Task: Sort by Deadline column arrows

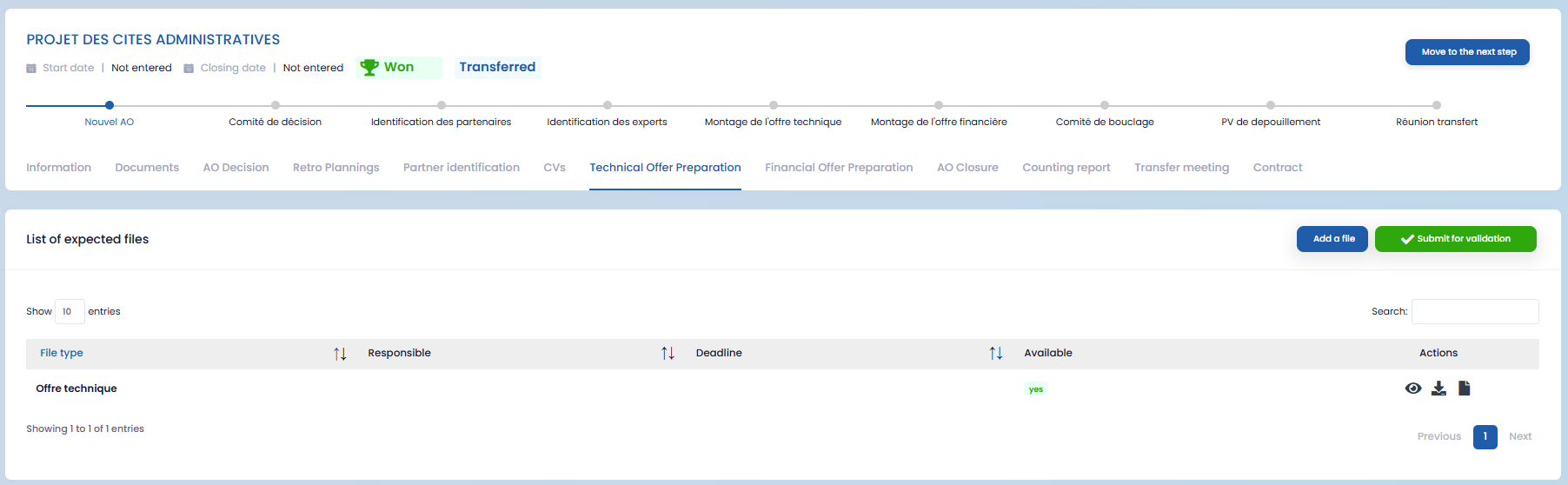Action: click(996, 353)
